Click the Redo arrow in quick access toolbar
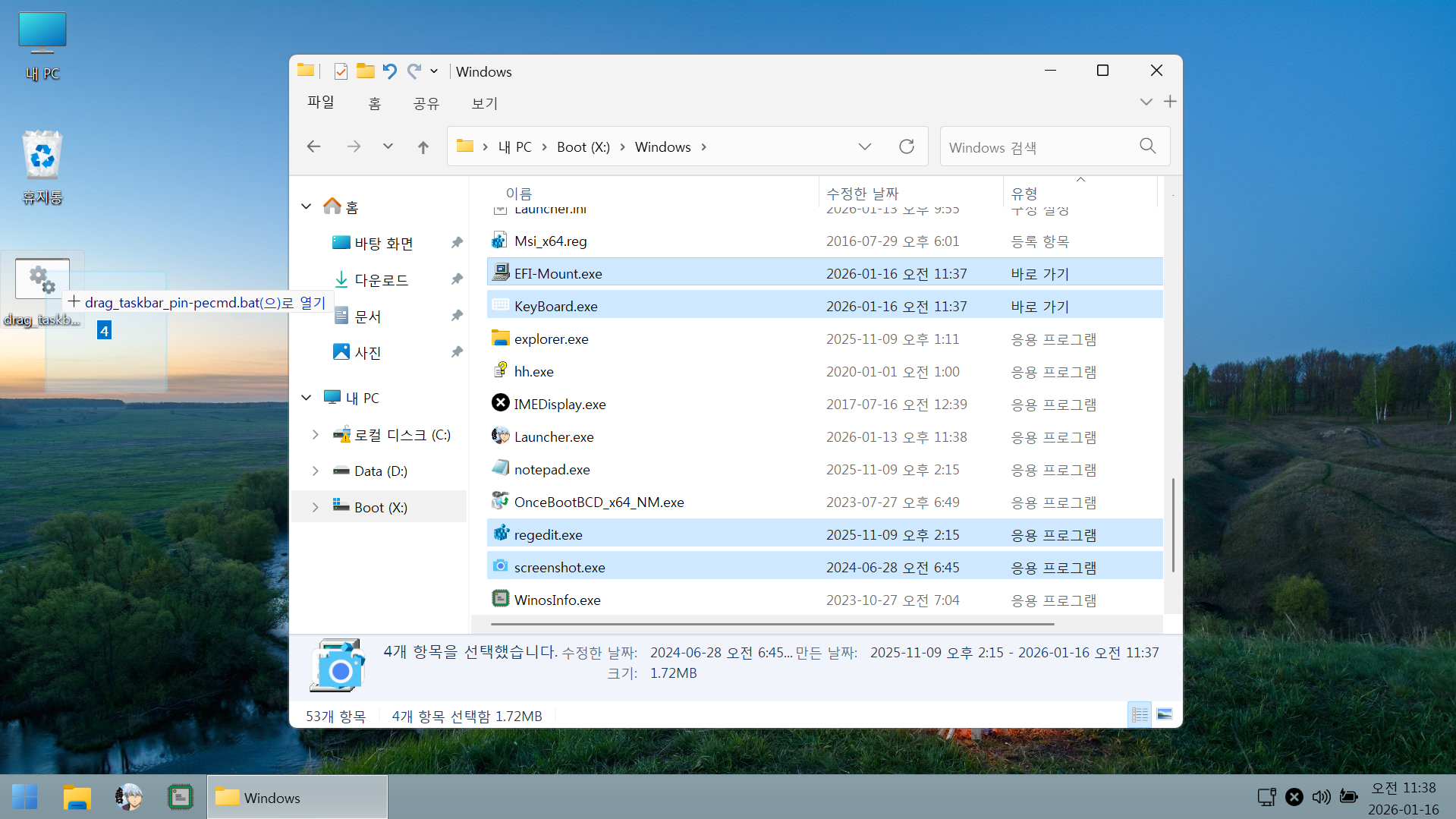The height and width of the screenshot is (819, 1456). (414, 71)
